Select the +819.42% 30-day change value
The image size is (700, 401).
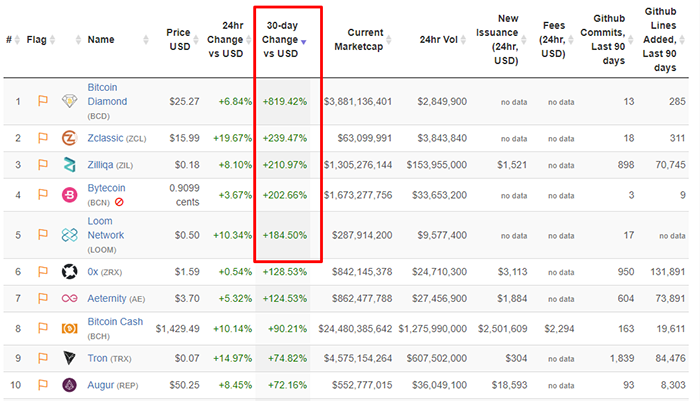point(285,101)
